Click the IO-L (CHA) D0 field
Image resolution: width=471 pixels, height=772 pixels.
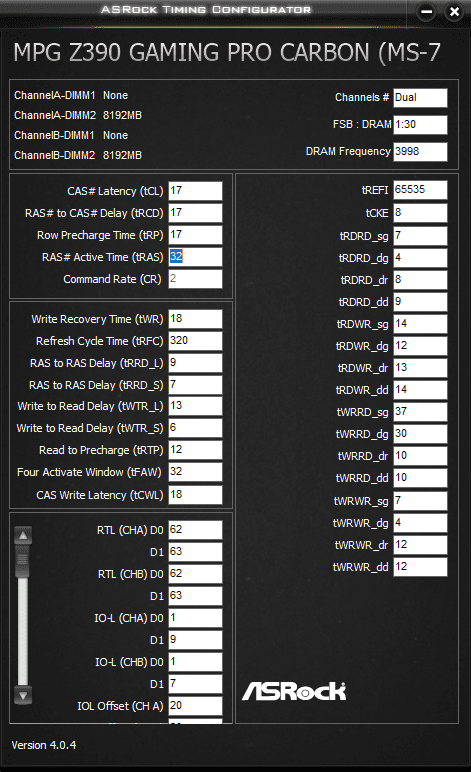tap(195, 618)
